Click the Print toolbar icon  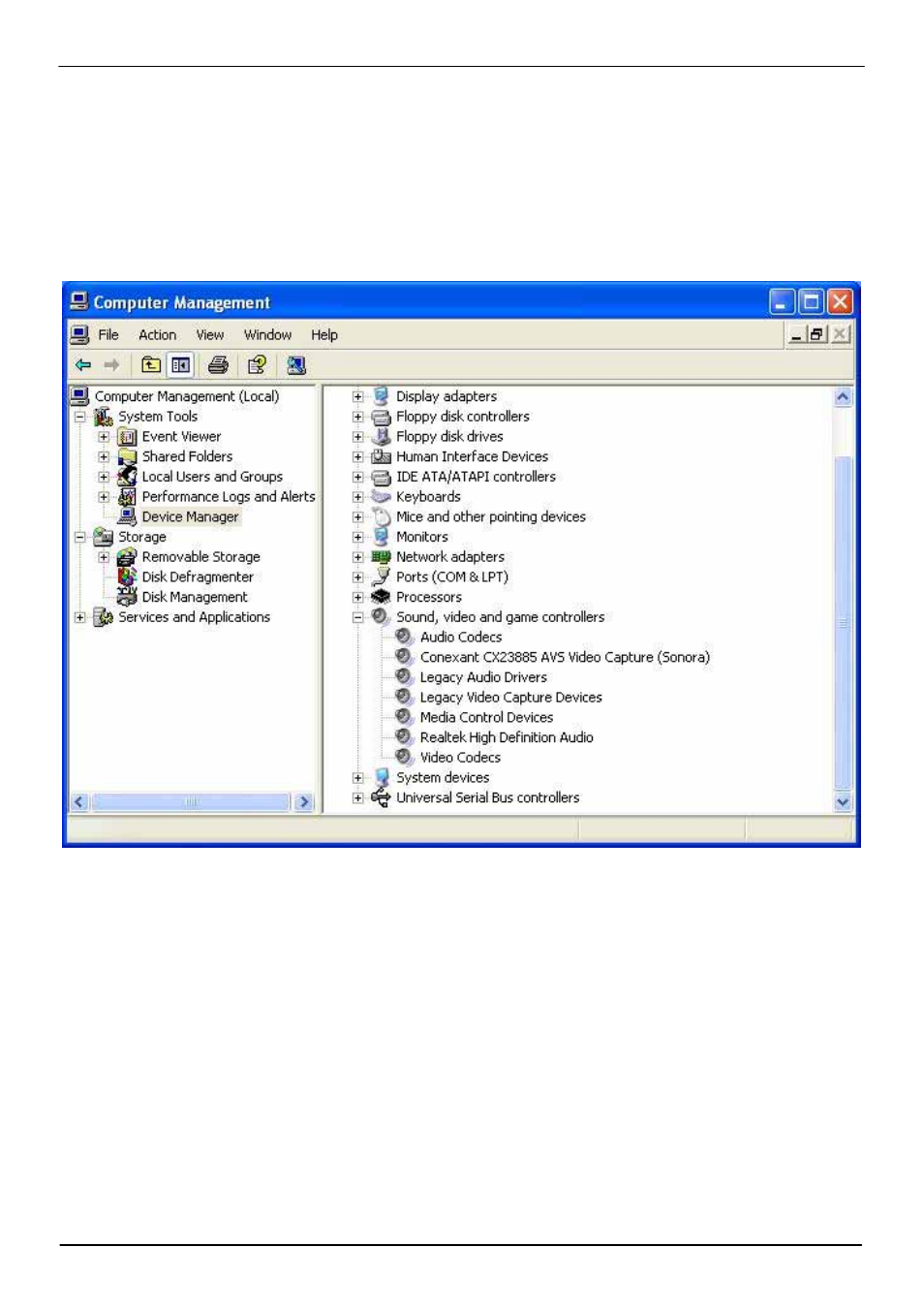coord(218,365)
